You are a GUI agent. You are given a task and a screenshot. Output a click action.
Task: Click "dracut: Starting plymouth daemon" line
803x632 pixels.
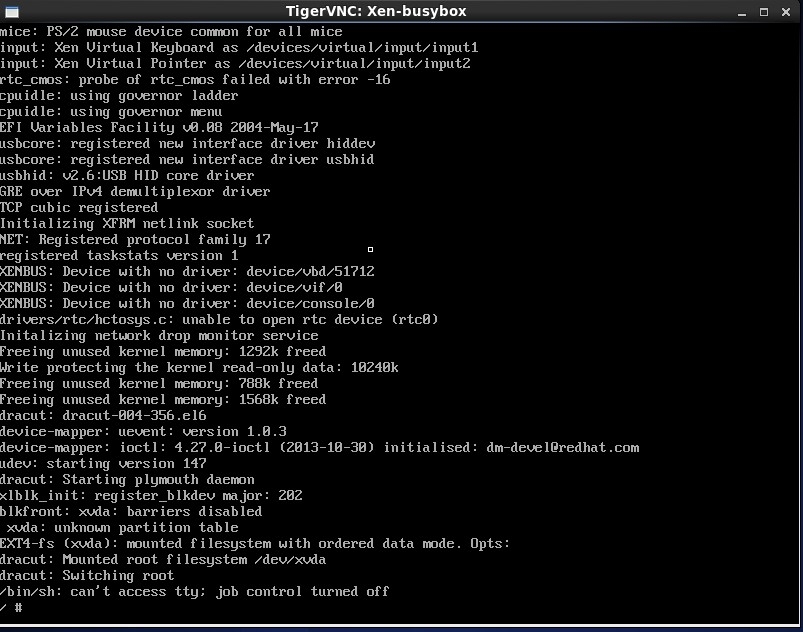(x=127, y=479)
